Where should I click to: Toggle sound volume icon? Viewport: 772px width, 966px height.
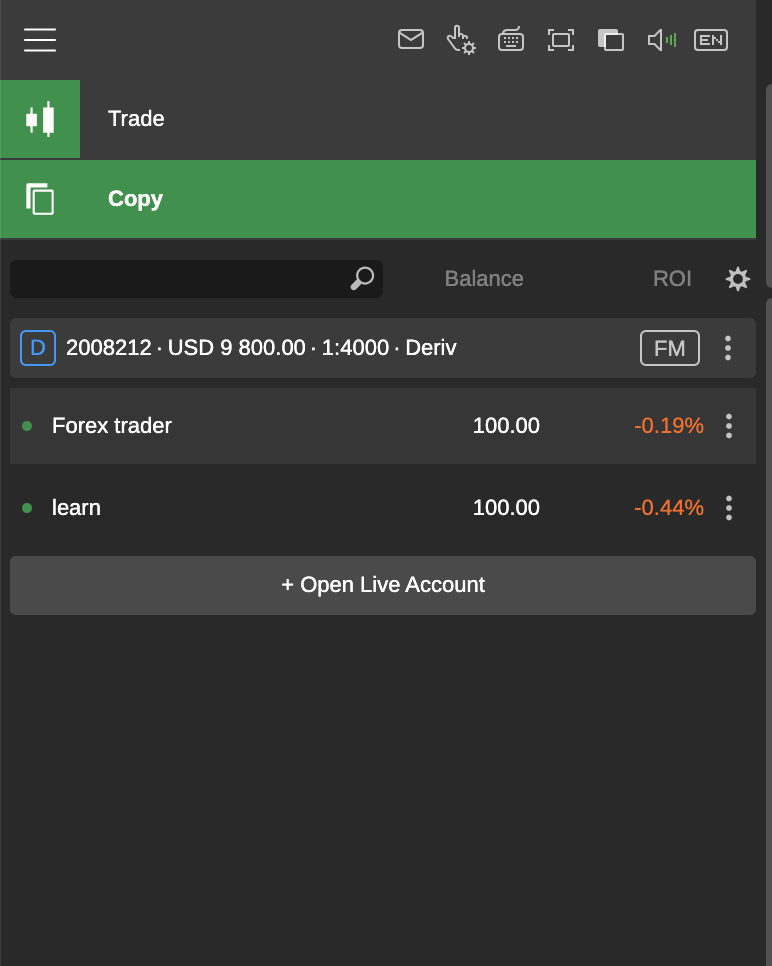tap(661, 40)
